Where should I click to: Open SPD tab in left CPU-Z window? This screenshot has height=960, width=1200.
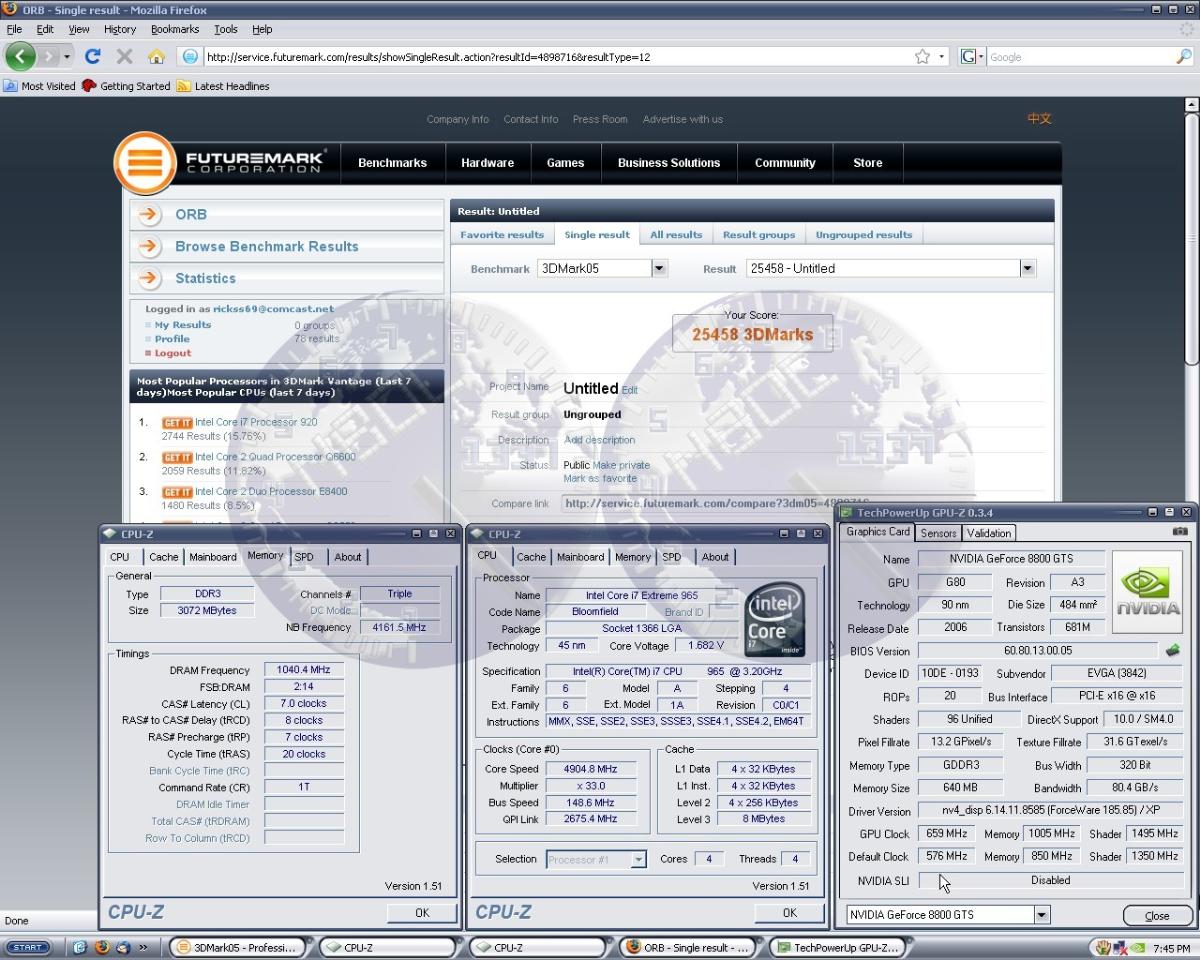[304, 557]
